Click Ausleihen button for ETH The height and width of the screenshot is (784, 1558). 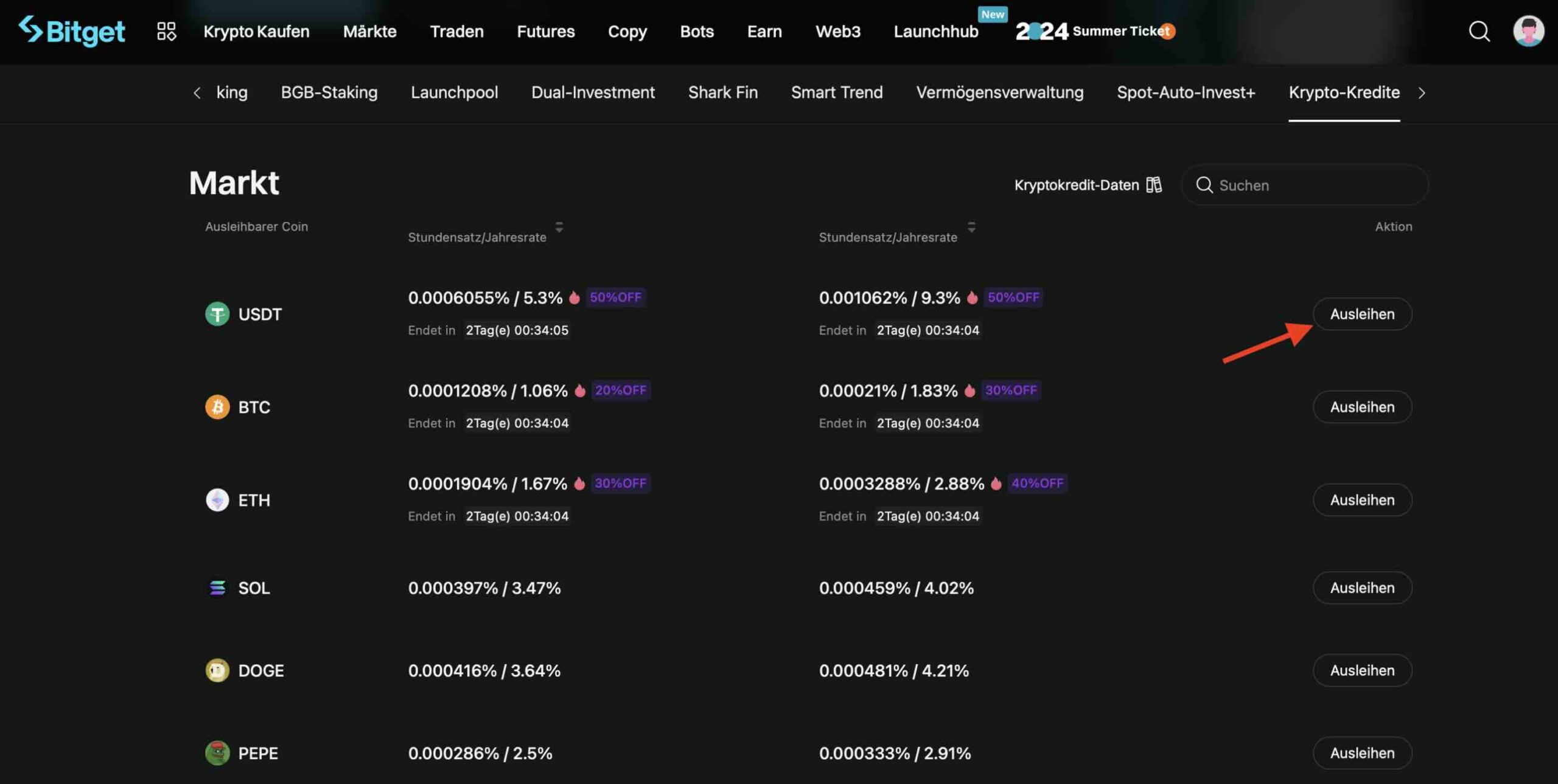click(x=1362, y=500)
